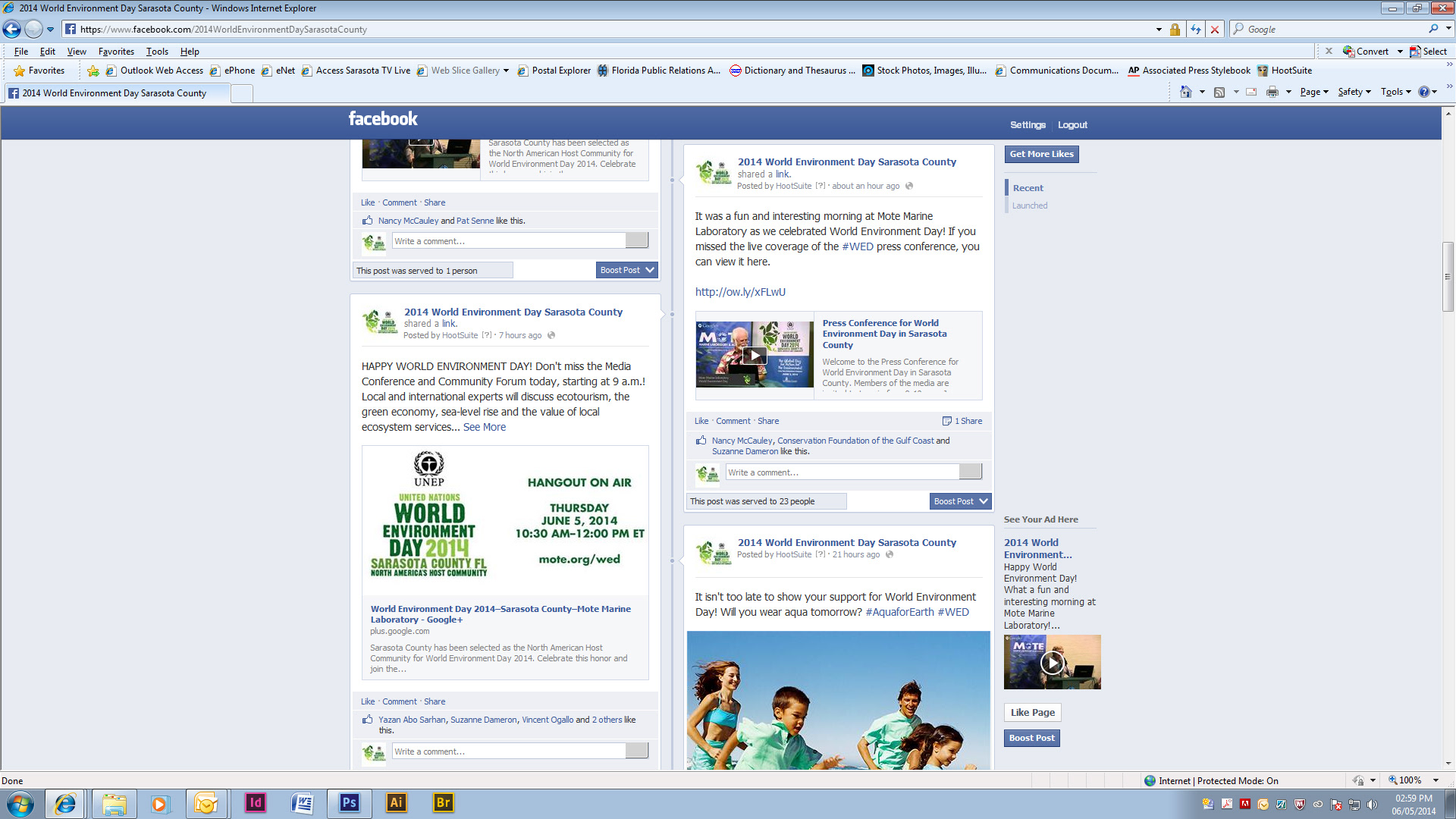The image size is (1456, 819).
Task: Click the security padlock icon in the address bar
Action: point(1175,30)
